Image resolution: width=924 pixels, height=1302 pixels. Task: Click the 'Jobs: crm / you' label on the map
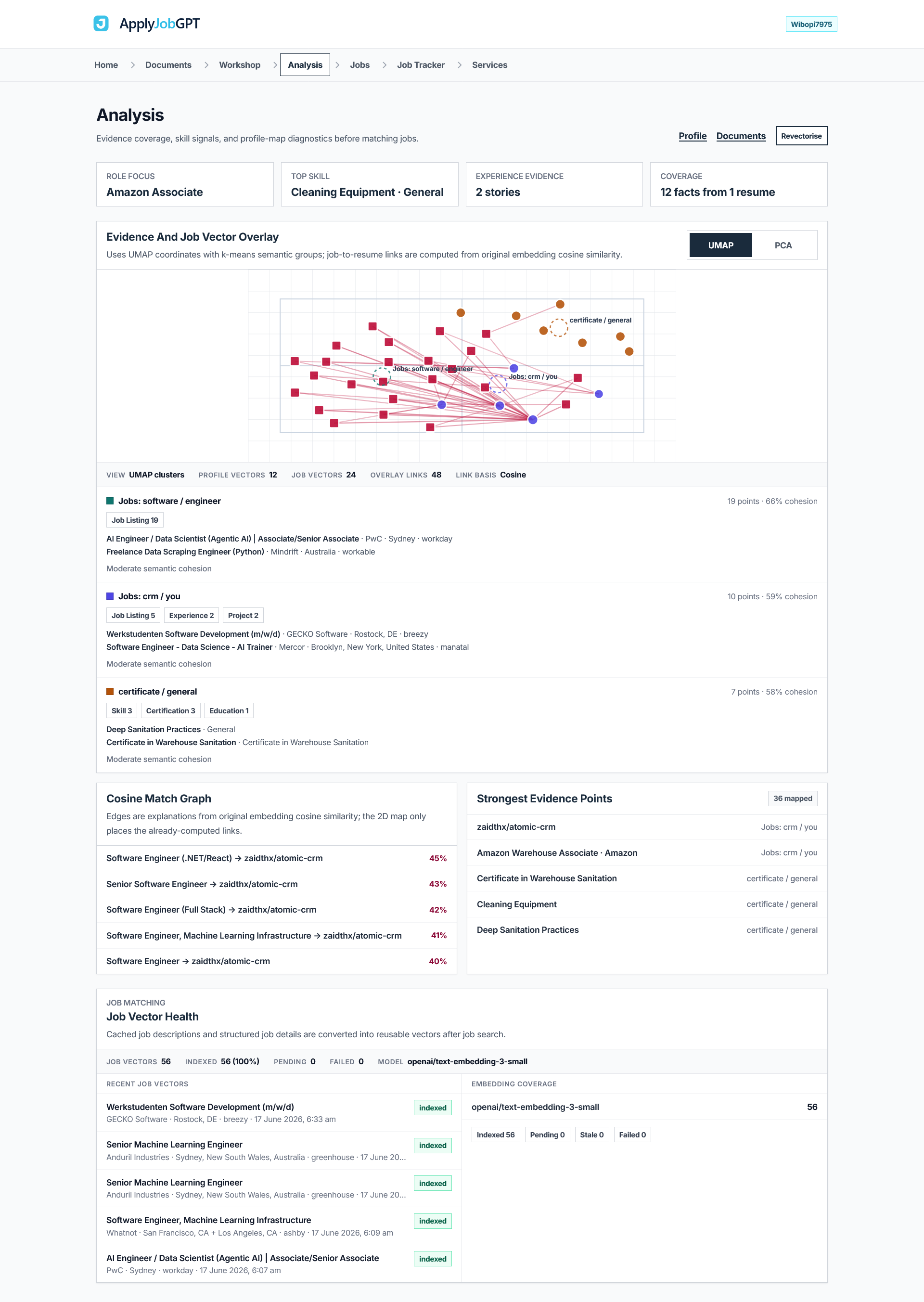(x=533, y=377)
